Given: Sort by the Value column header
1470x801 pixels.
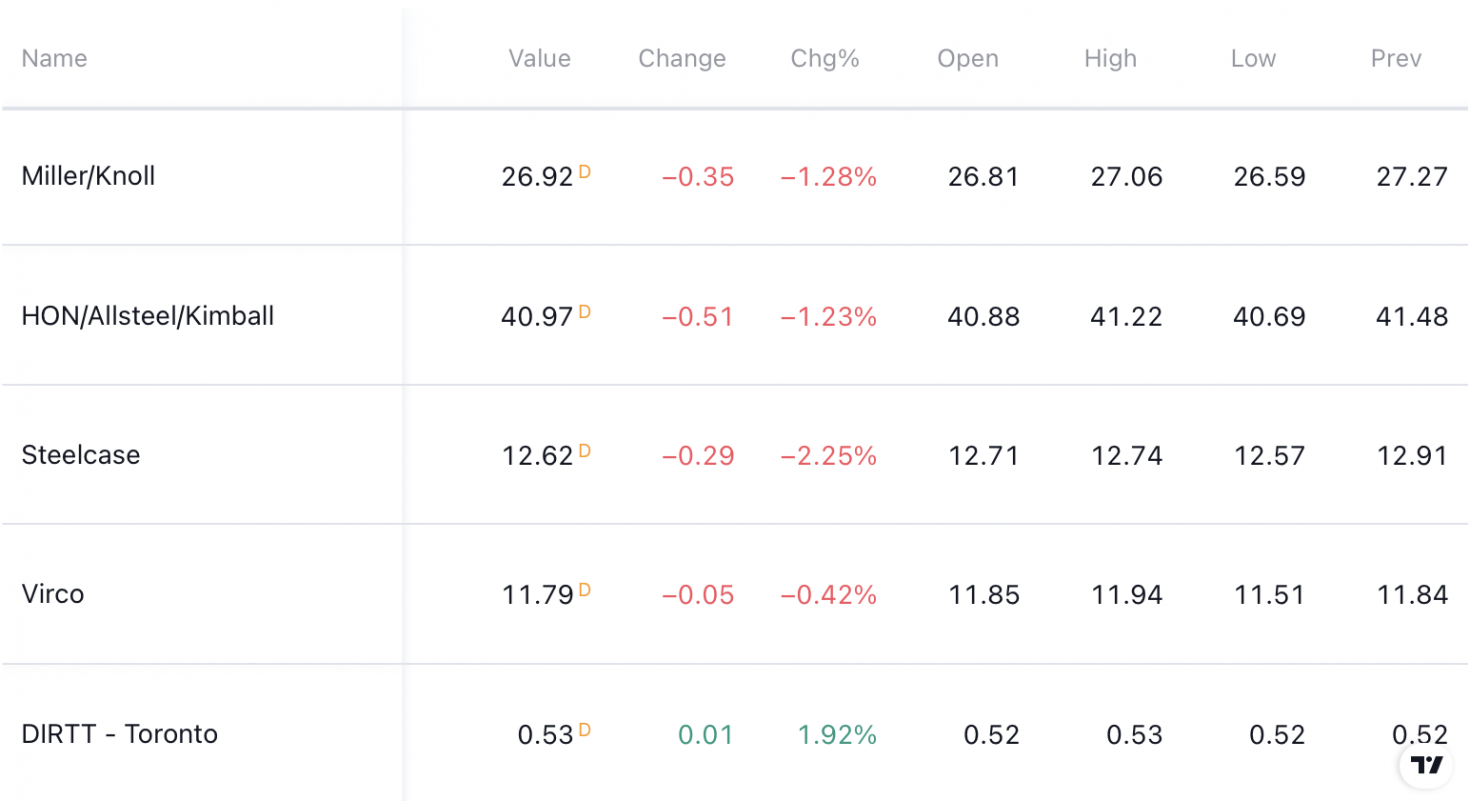Looking at the screenshot, I should click(539, 59).
